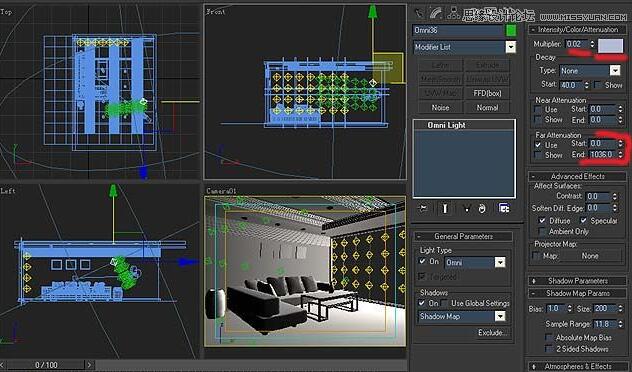Enable Near Attenuation Show checkbox

click(538, 120)
